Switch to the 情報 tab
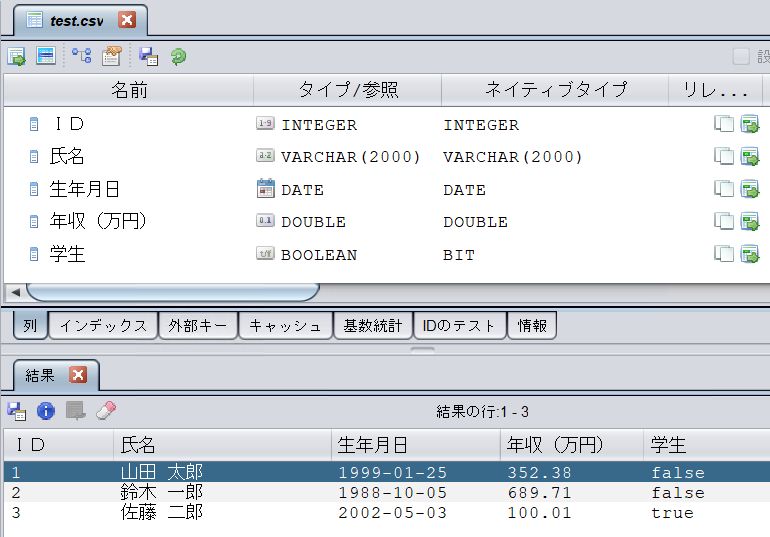Image resolution: width=770 pixels, height=537 pixels. pos(532,325)
